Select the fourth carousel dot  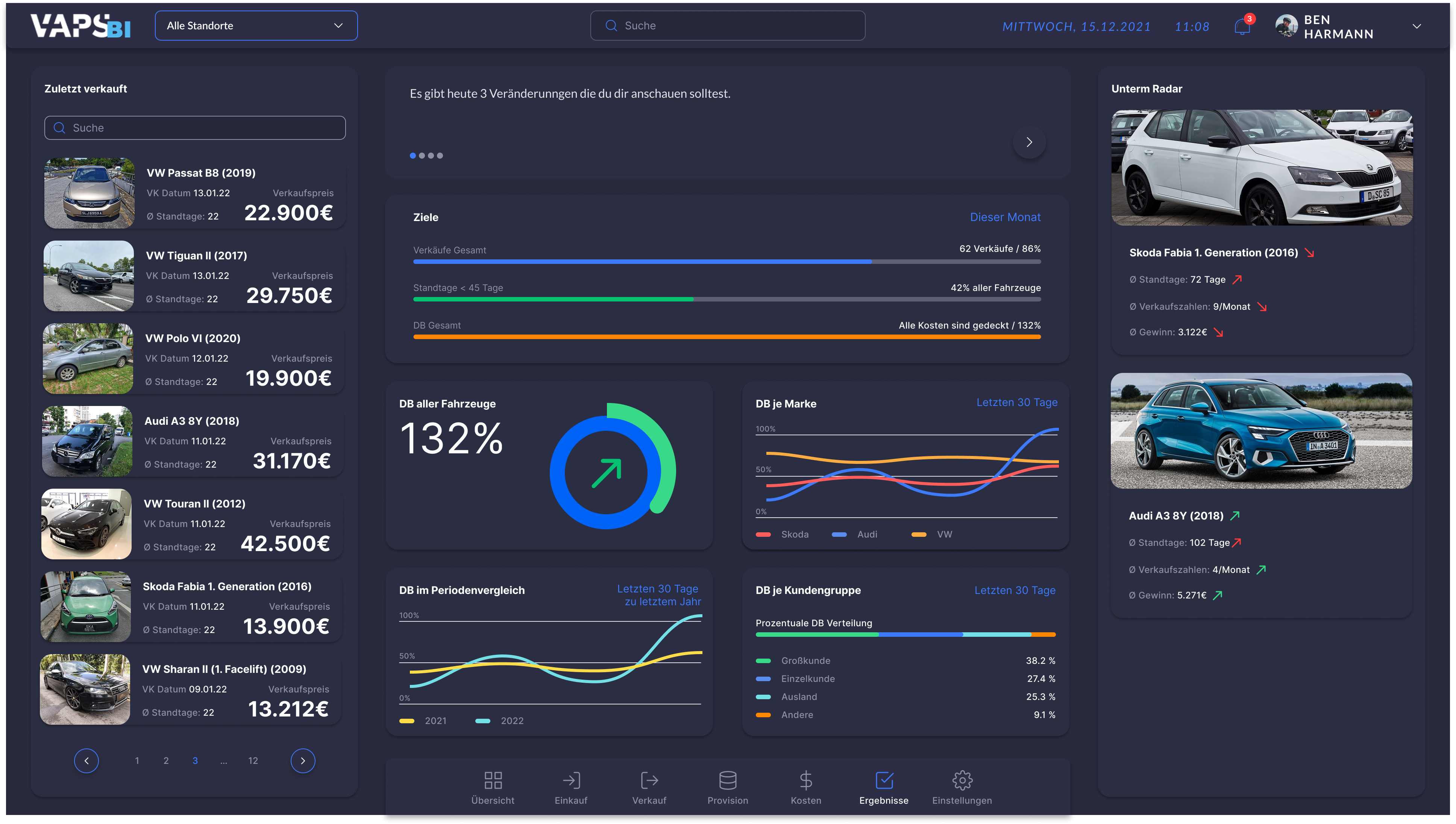pos(440,156)
